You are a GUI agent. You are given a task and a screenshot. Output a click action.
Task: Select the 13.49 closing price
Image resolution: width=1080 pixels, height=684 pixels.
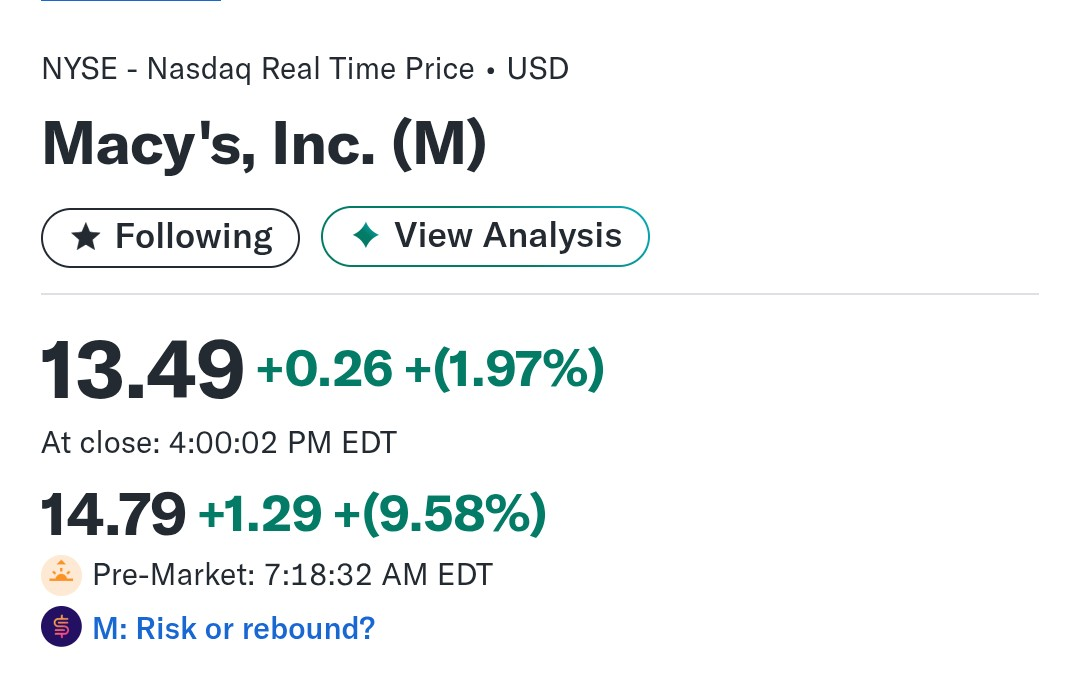(x=142, y=371)
